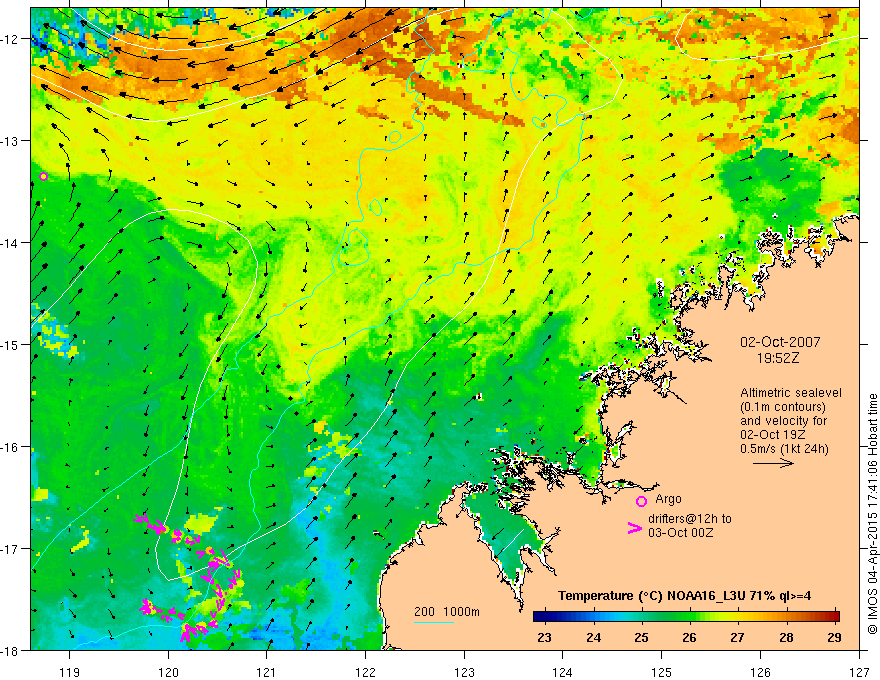880x680 pixels.
Task: Click the 121 longitude axis label
Action: [267, 672]
